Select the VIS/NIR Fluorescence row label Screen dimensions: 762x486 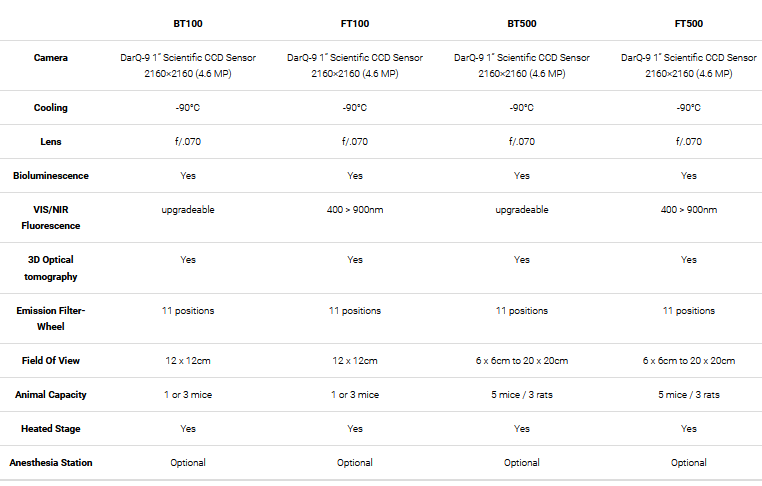pyautogui.click(x=51, y=218)
